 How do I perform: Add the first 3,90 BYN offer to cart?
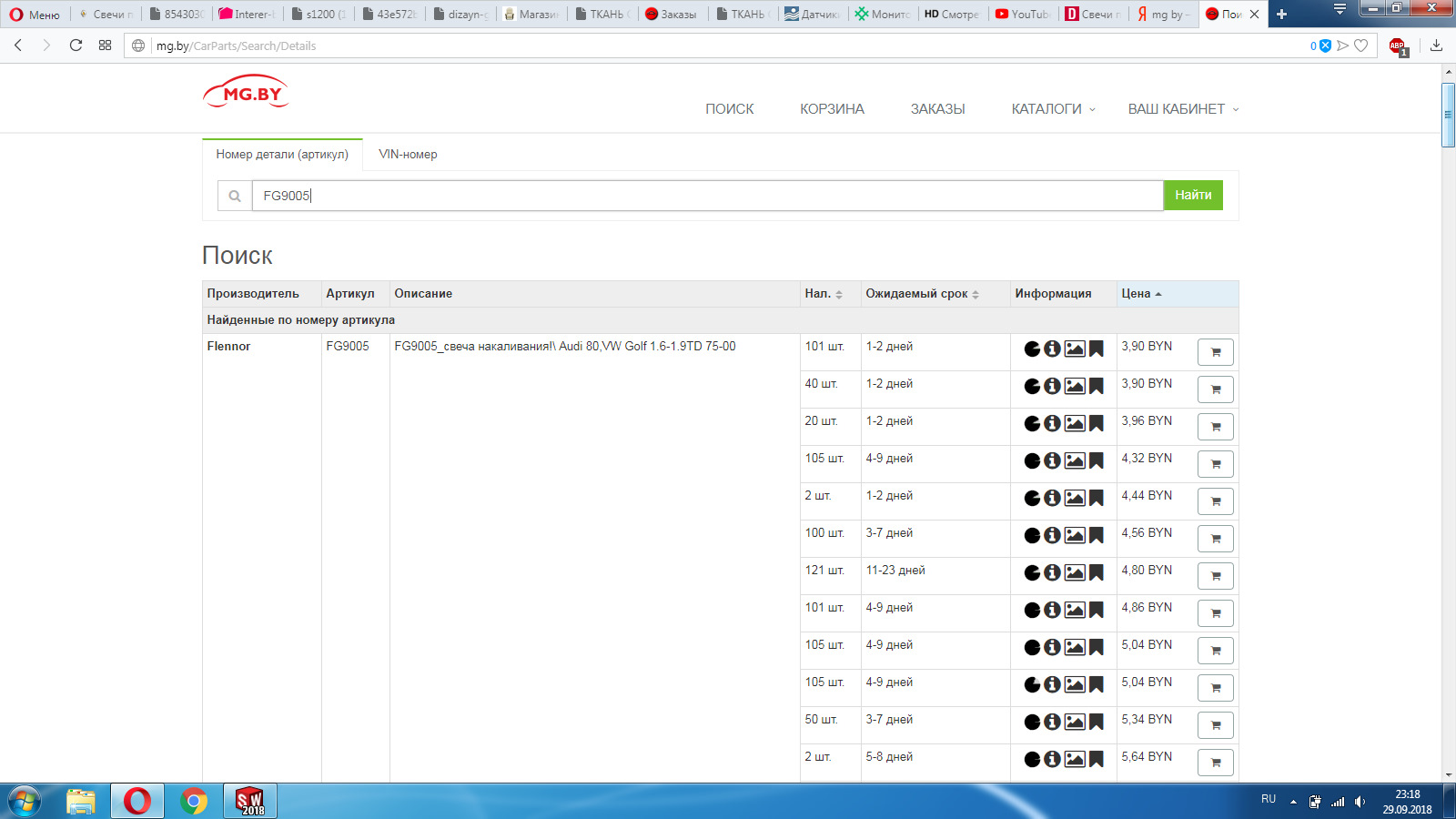1215,352
